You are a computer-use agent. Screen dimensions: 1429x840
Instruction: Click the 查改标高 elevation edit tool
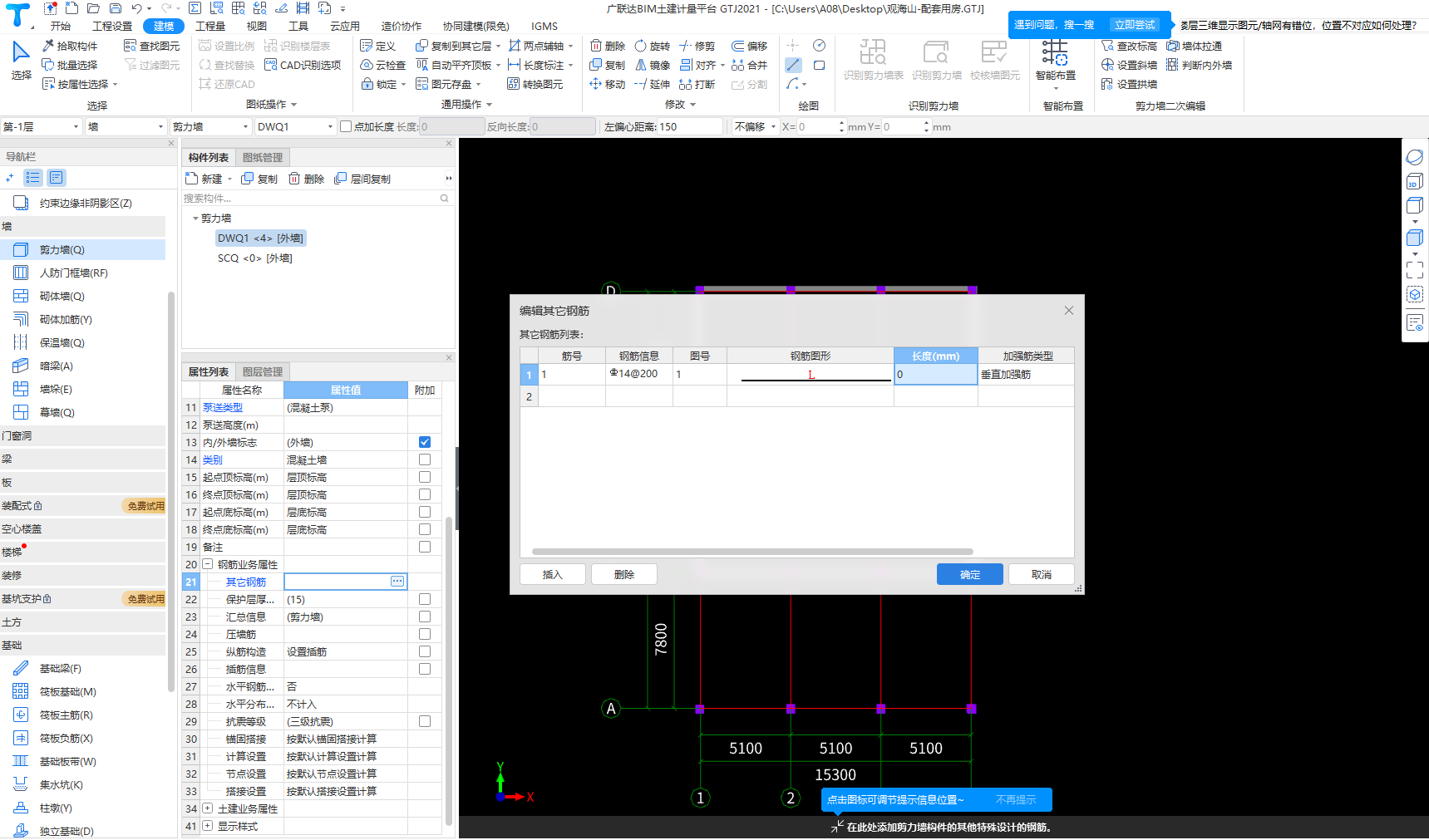1129,46
